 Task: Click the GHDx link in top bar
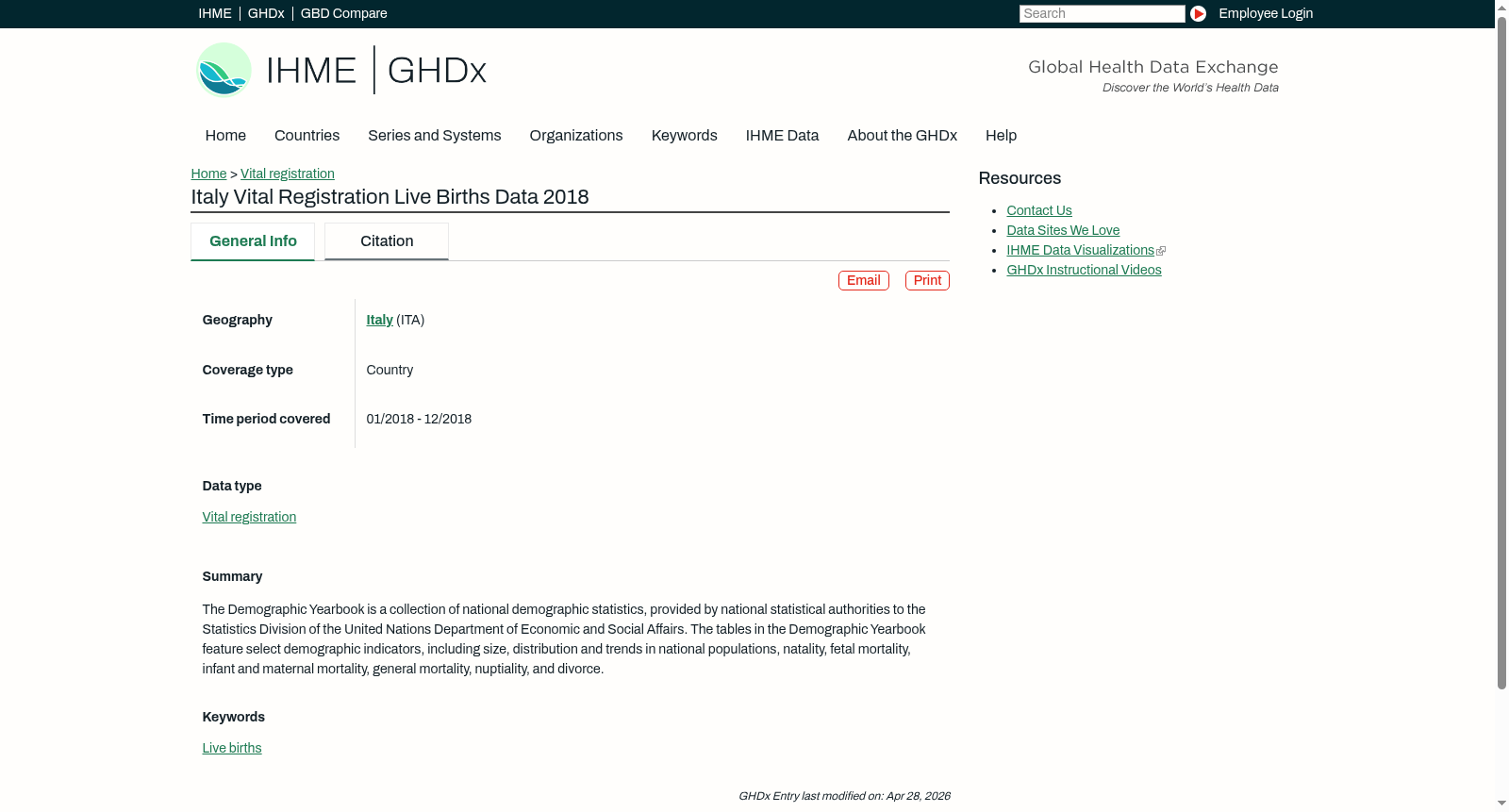pyautogui.click(x=266, y=13)
